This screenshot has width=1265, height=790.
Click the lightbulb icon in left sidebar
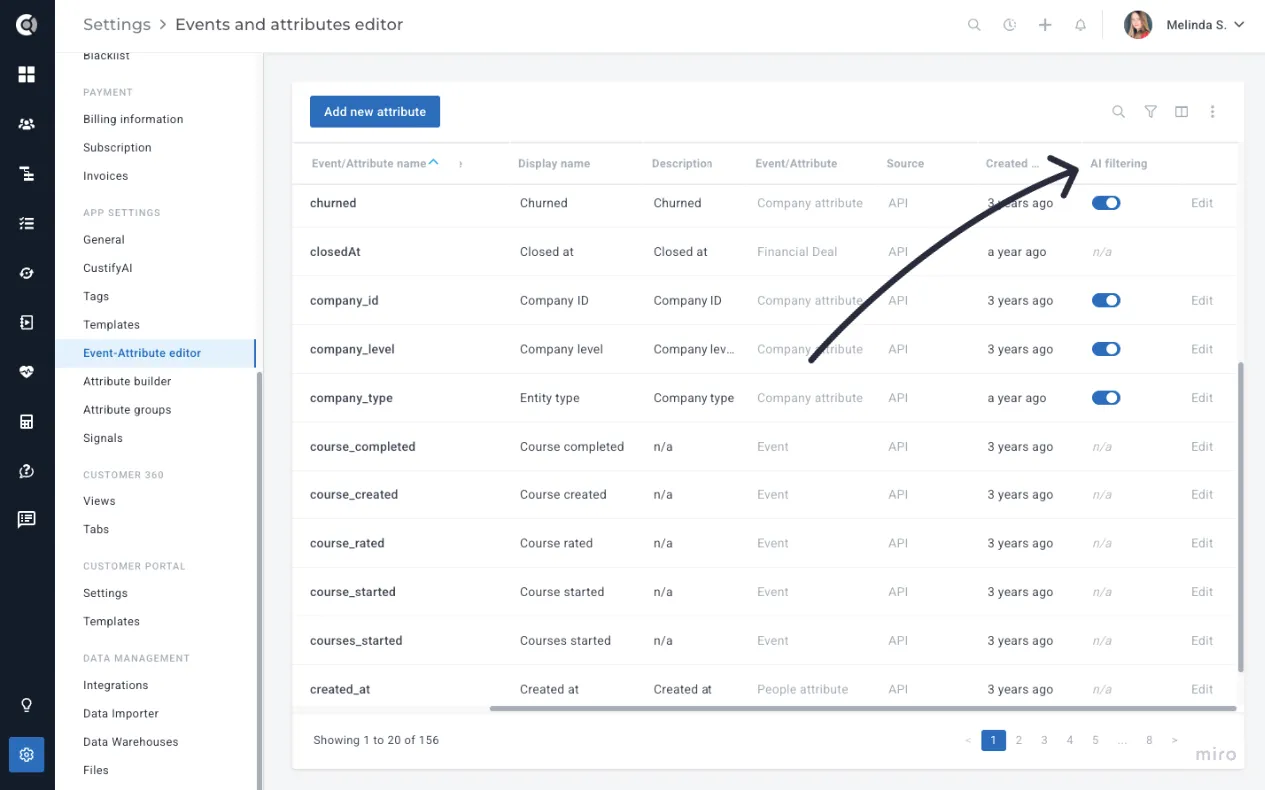[x=27, y=705]
